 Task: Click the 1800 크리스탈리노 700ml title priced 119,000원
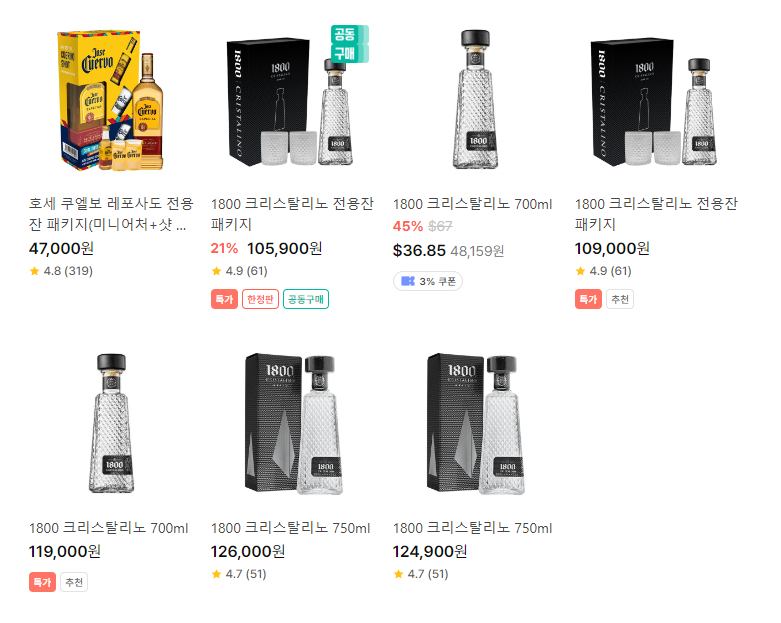109,528
